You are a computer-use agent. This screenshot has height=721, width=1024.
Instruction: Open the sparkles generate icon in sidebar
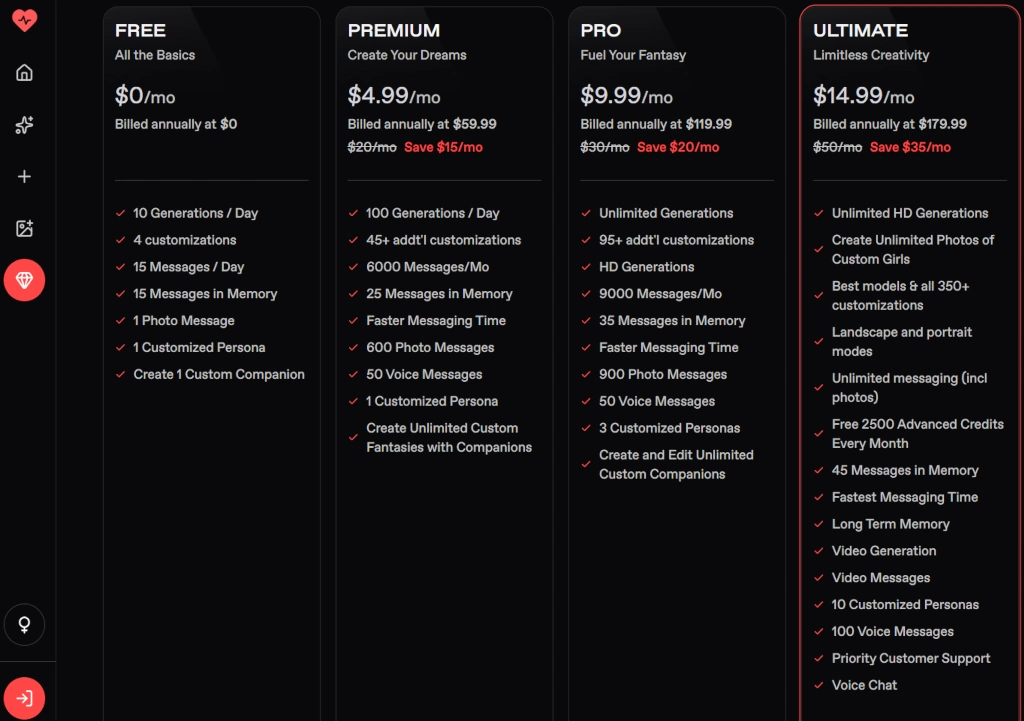24,125
